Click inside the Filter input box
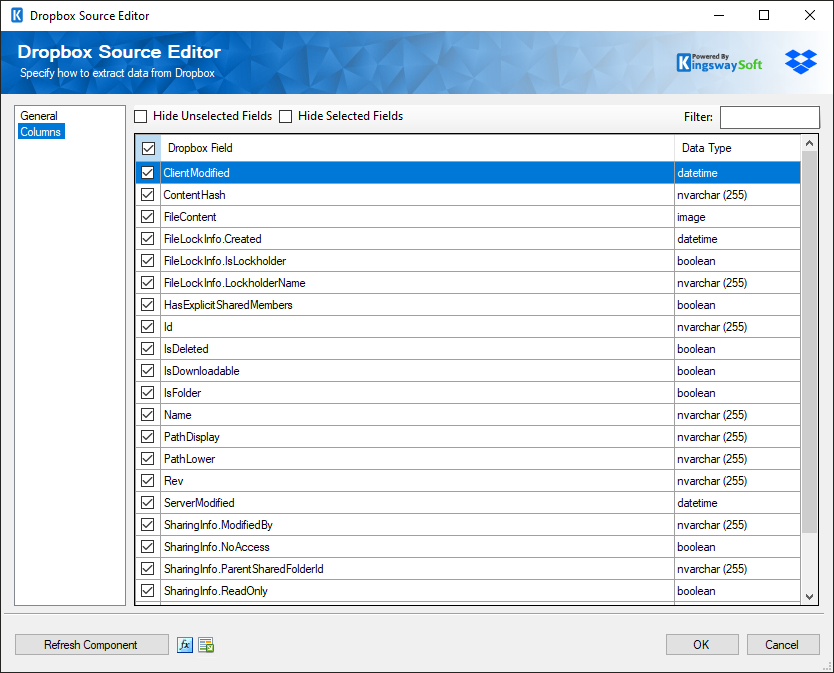This screenshot has height=673, width=834. pos(770,116)
